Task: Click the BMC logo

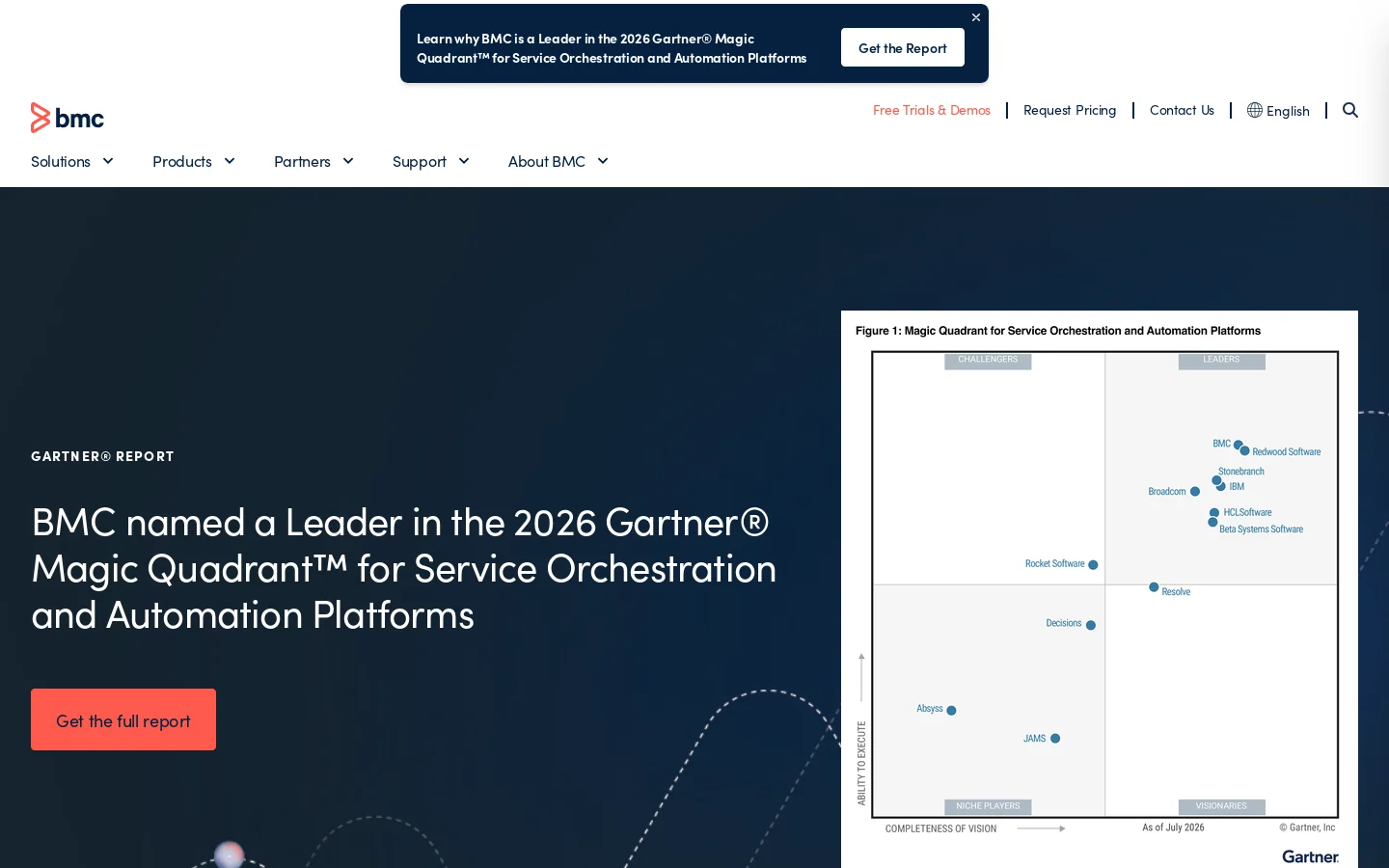Action: tap(68, 118)
